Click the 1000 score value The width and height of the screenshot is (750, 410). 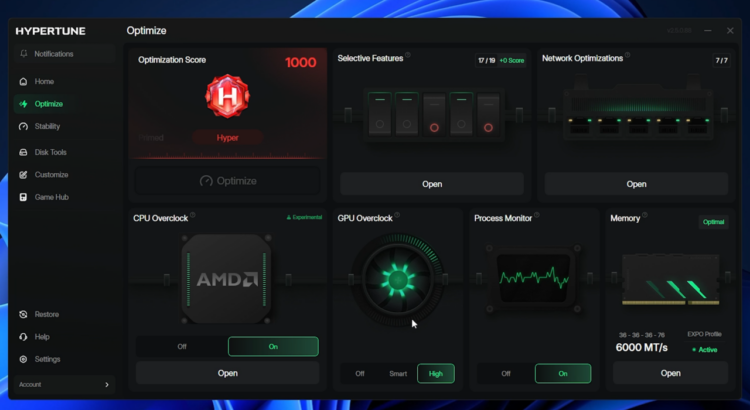pyautogui.click(x=301, y=63)
